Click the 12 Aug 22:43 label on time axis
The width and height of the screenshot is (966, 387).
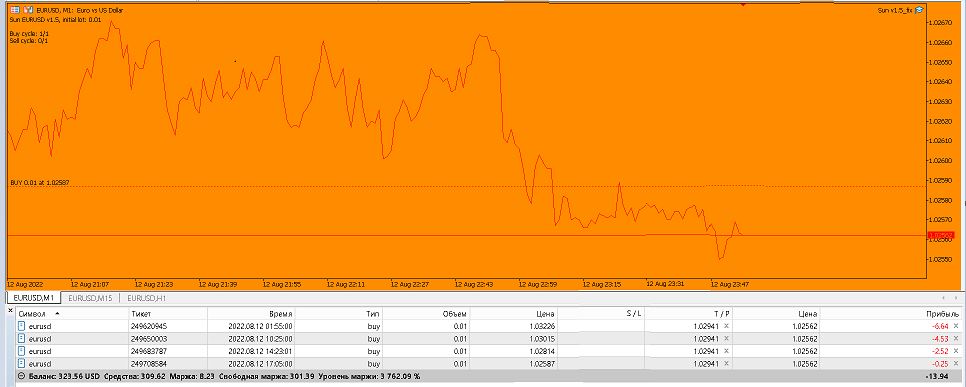point(474,285)
